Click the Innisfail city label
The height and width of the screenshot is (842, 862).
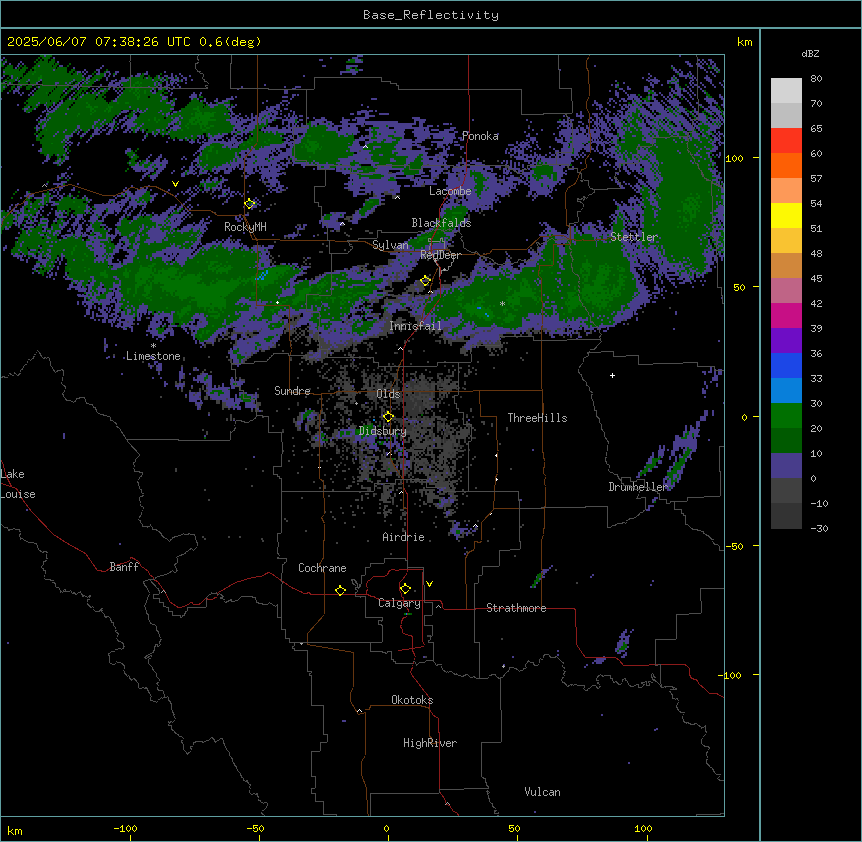[415, 326]
